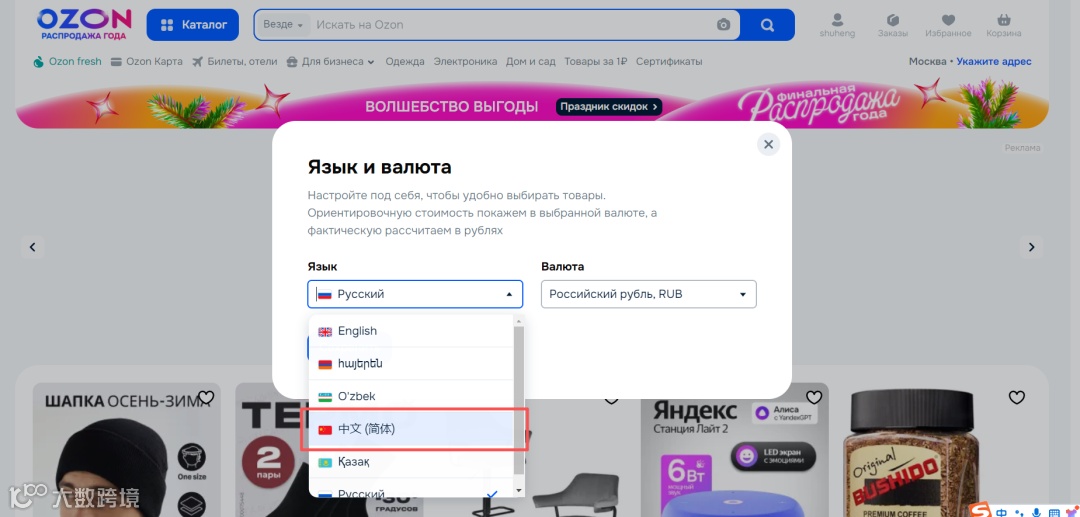1080x517 pixels.
Task: Go to Ozon fresh
Action: (67, 61)
